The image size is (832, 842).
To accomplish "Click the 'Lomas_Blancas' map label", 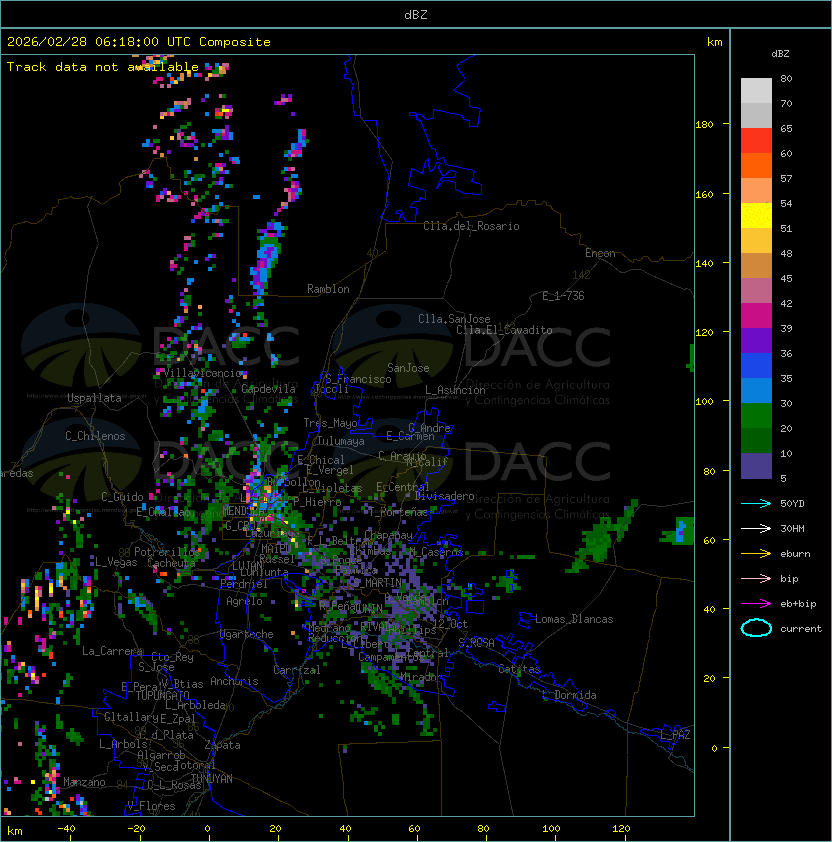I will pyautogui.click(x=574, y=619).
